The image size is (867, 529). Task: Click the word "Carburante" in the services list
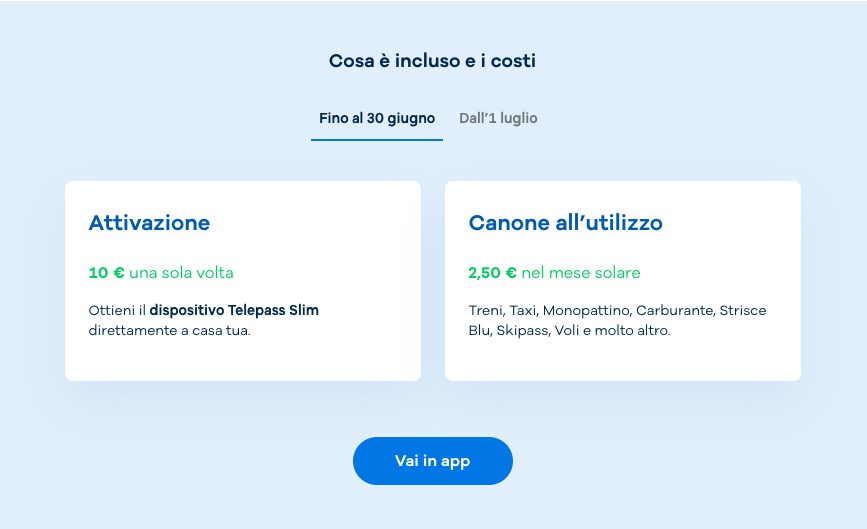pos(675,311)
